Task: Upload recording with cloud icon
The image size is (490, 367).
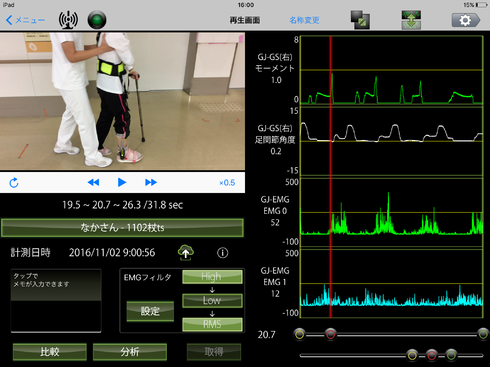Action: tap(186, 252)
